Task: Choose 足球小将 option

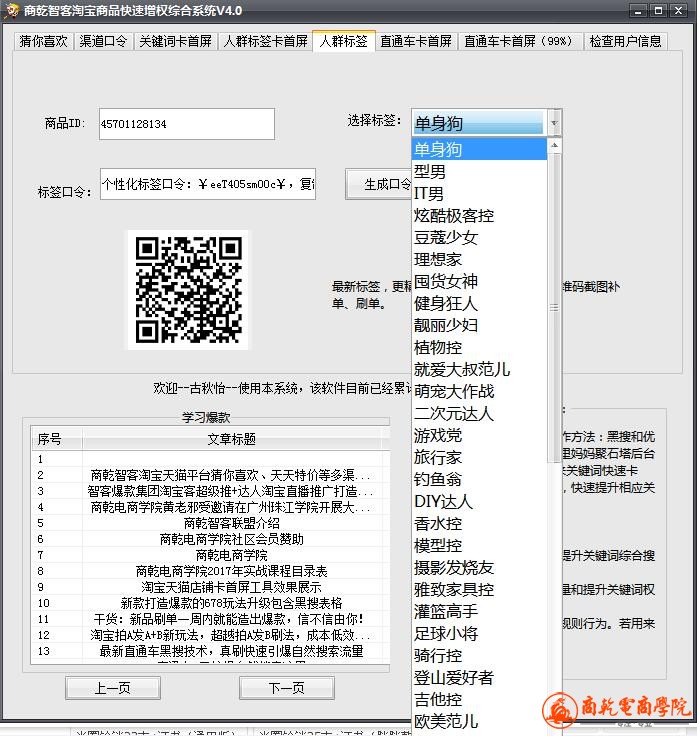Action: pos(479,633)
